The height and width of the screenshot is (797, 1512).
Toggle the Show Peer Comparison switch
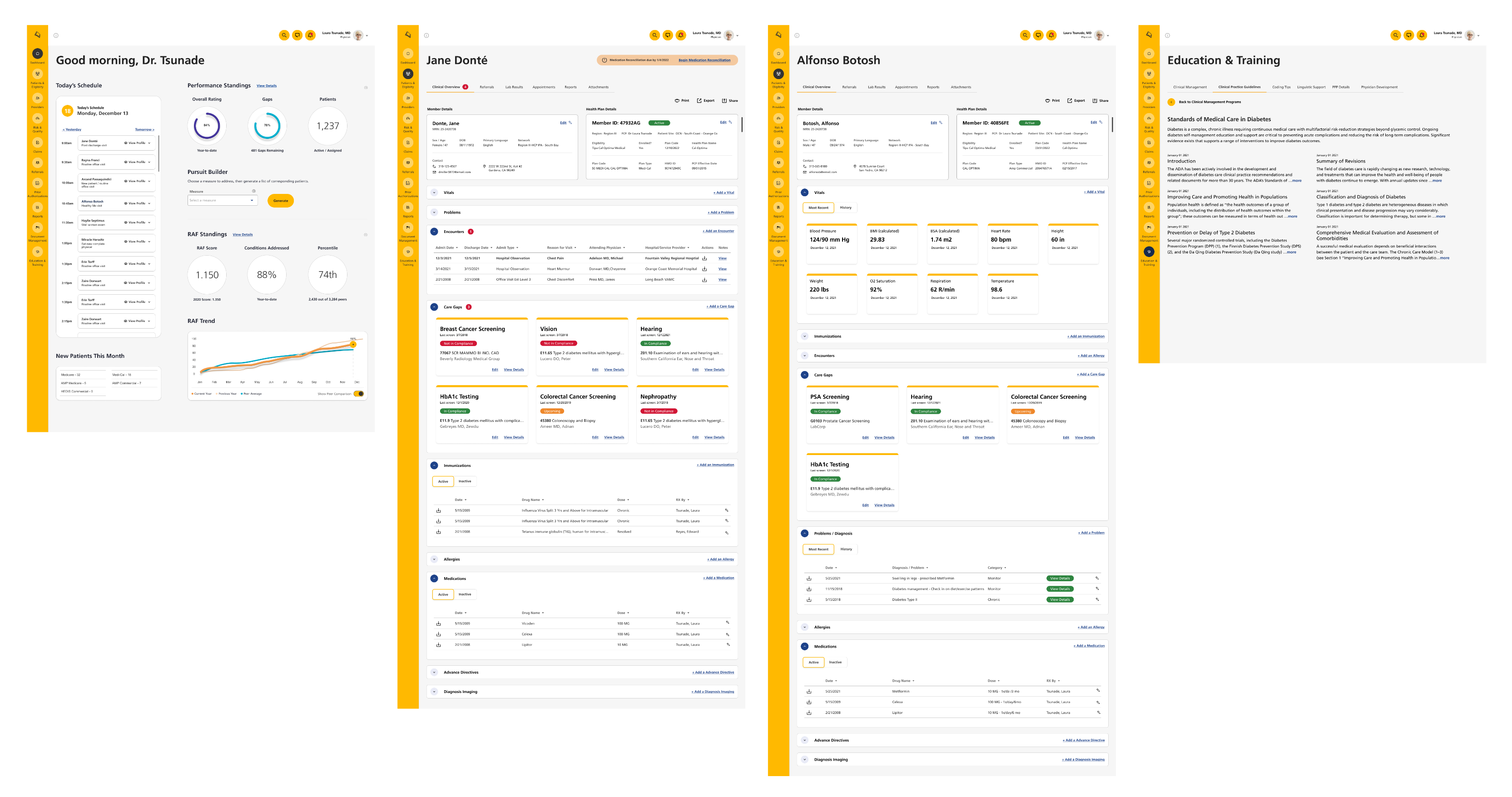(359, 394)
